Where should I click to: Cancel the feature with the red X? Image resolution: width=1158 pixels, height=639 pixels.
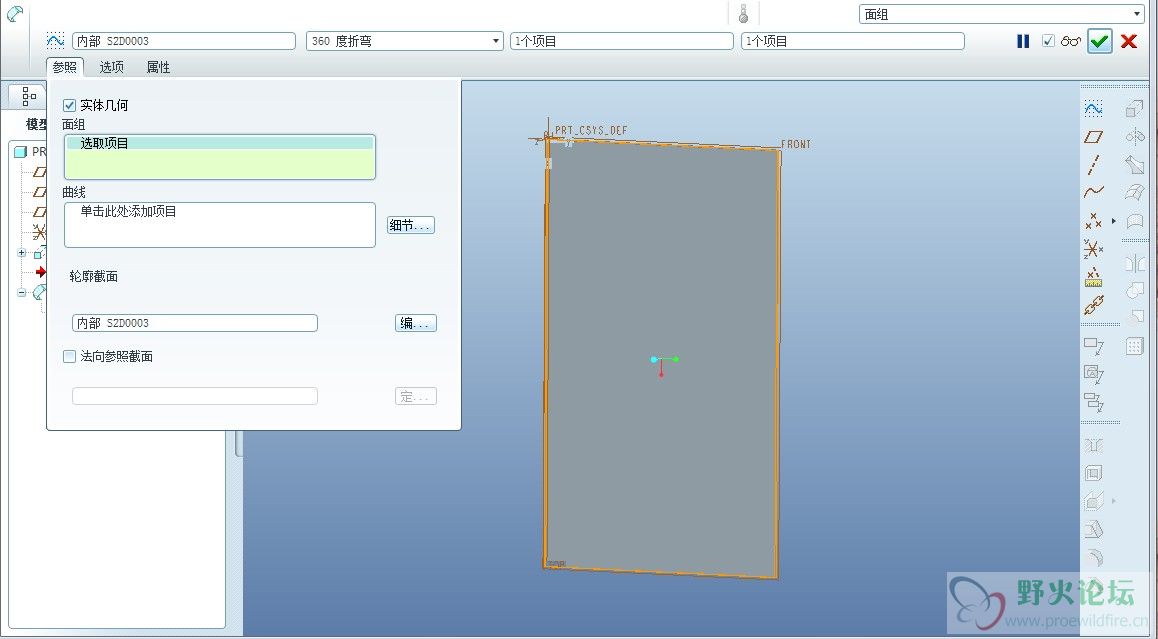click(x=1128, y=41)
